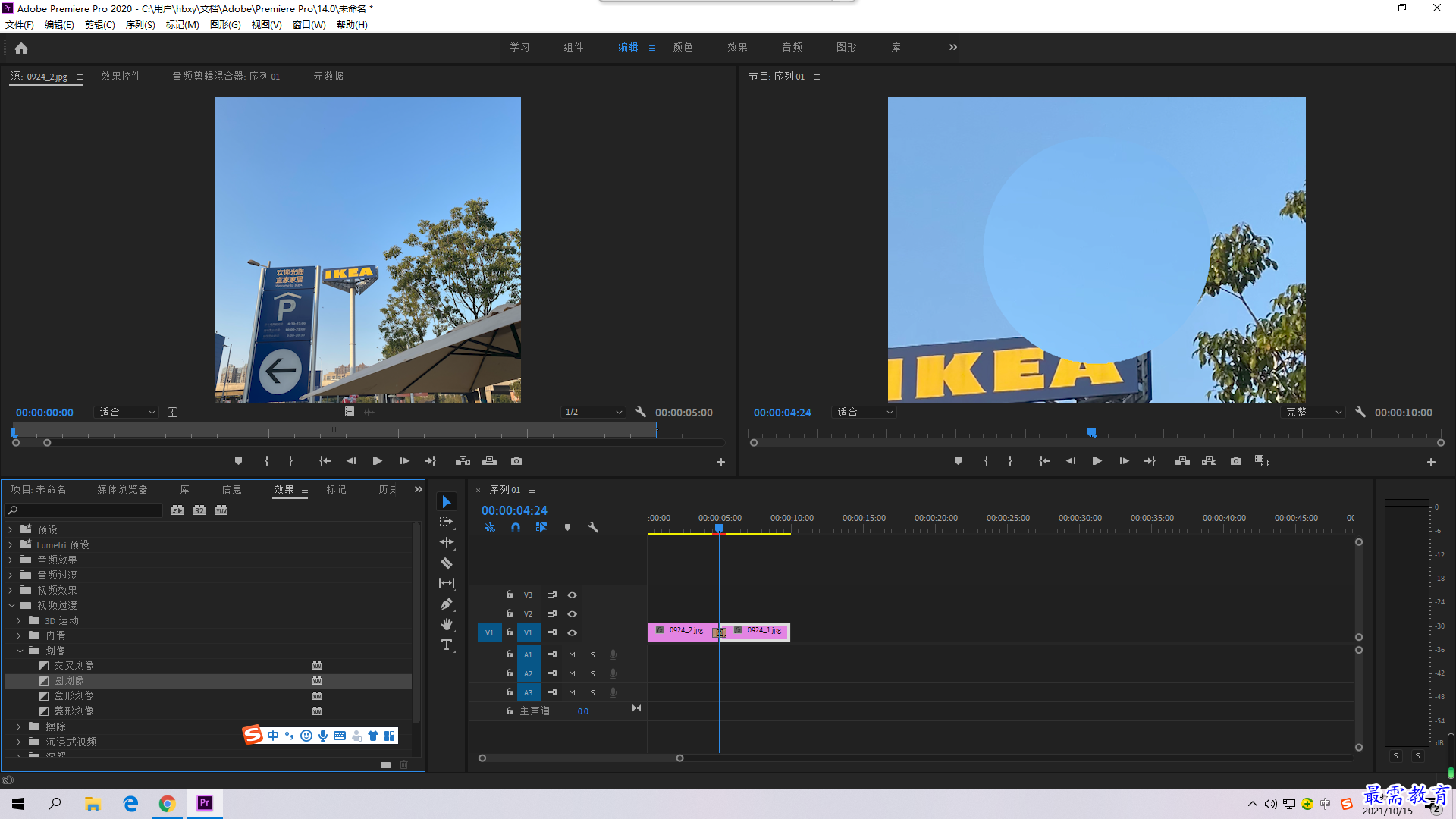Open Source monitor zoom level 适合 dropdown

coord(127,413)
